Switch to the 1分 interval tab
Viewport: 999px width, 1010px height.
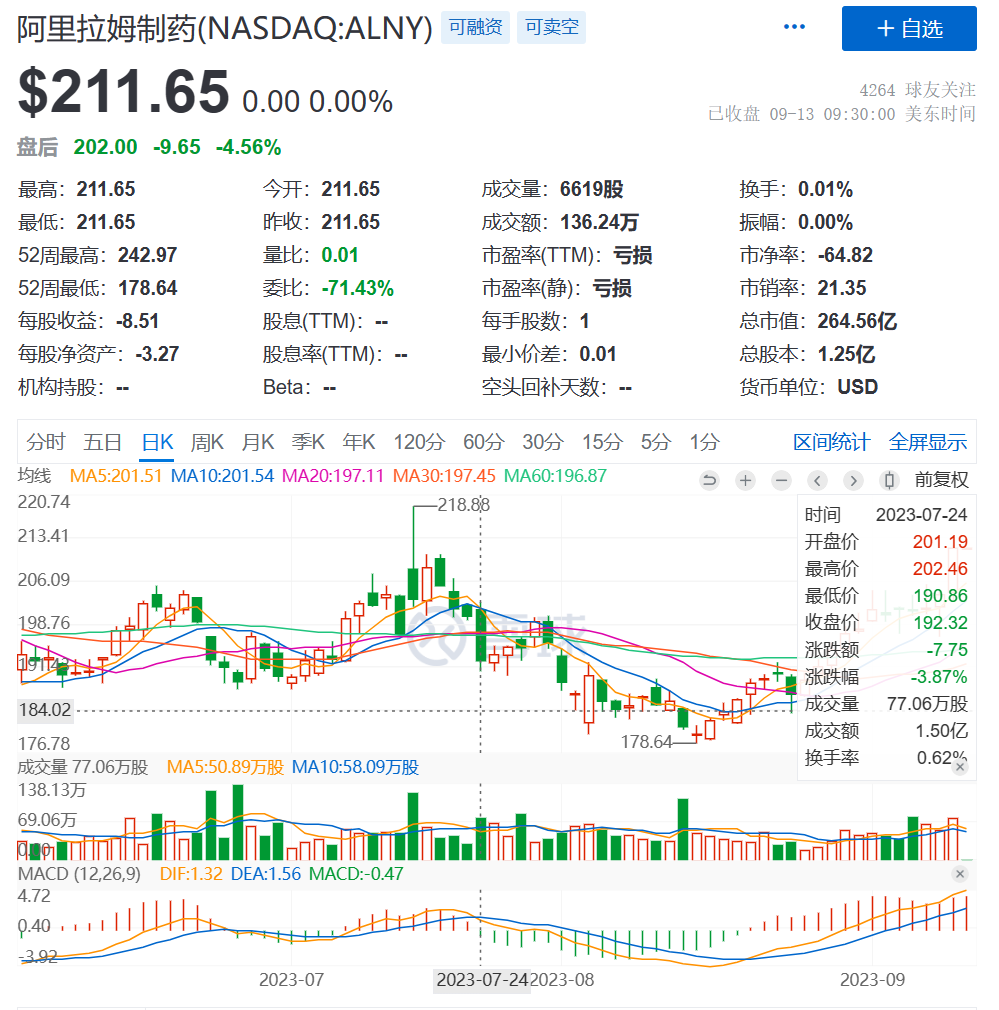(705, 442)
